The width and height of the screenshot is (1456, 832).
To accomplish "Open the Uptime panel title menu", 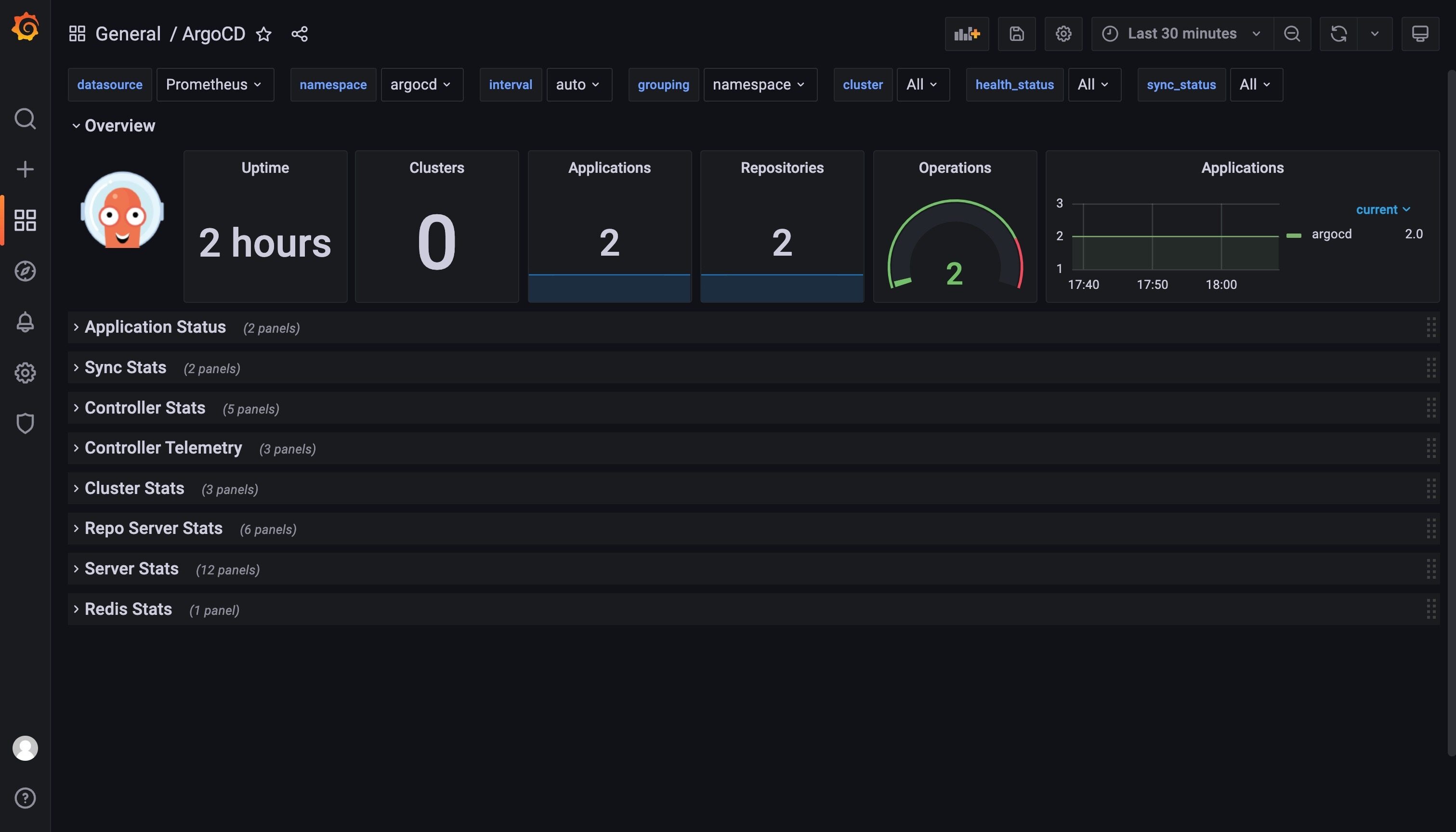I will pyautogui.click(x=265, y=168).
